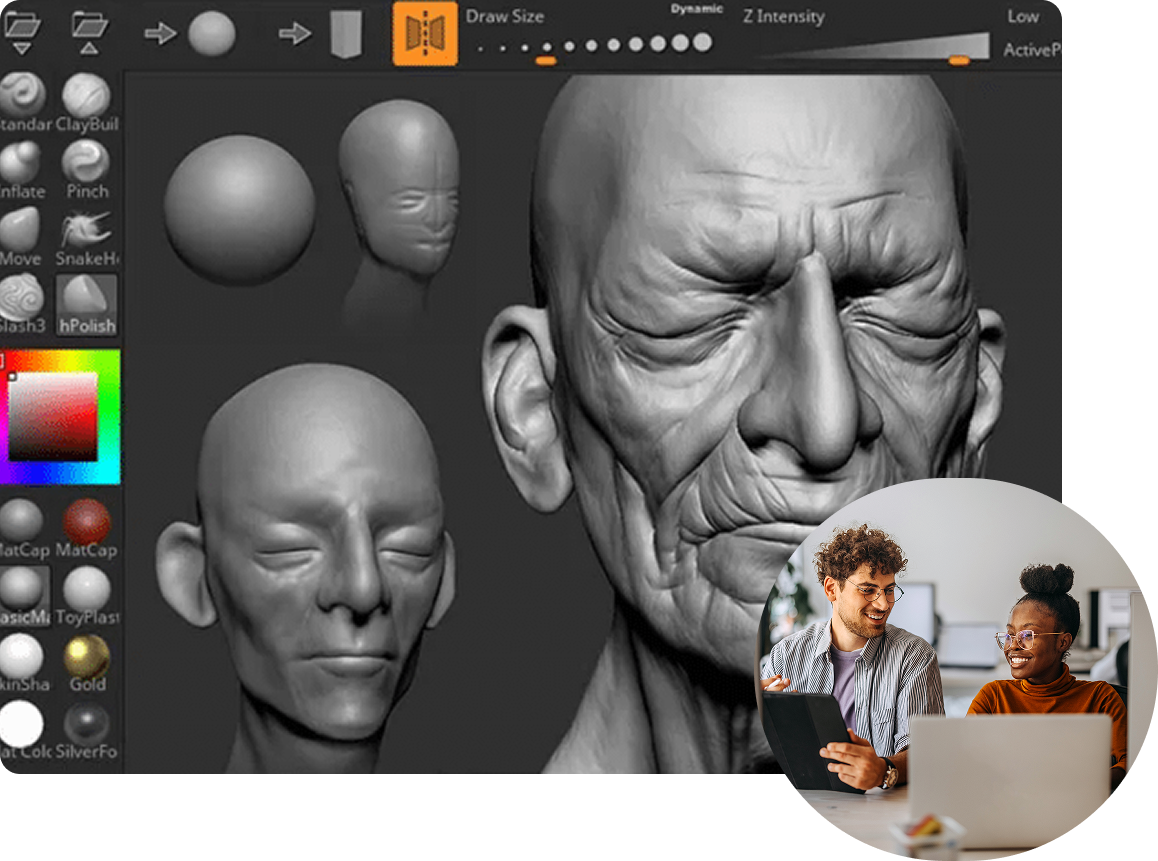
Task: Select the Standard brush
Action: pyautogui.click(x=22, y=97)
